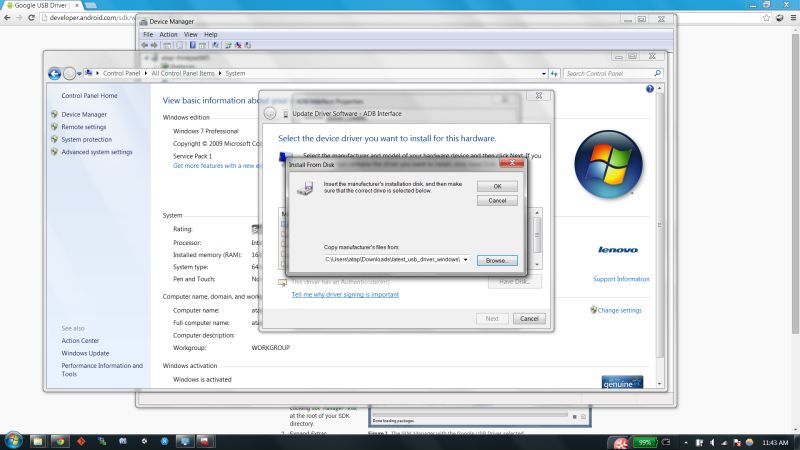800x450 pixels.
Task: Click Cancel in the Update Driver Software dialog
Action: click(x=529, y=318)
